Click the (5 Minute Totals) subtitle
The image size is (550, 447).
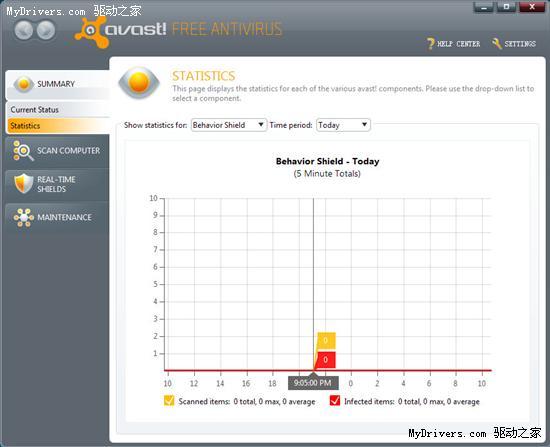327,174
